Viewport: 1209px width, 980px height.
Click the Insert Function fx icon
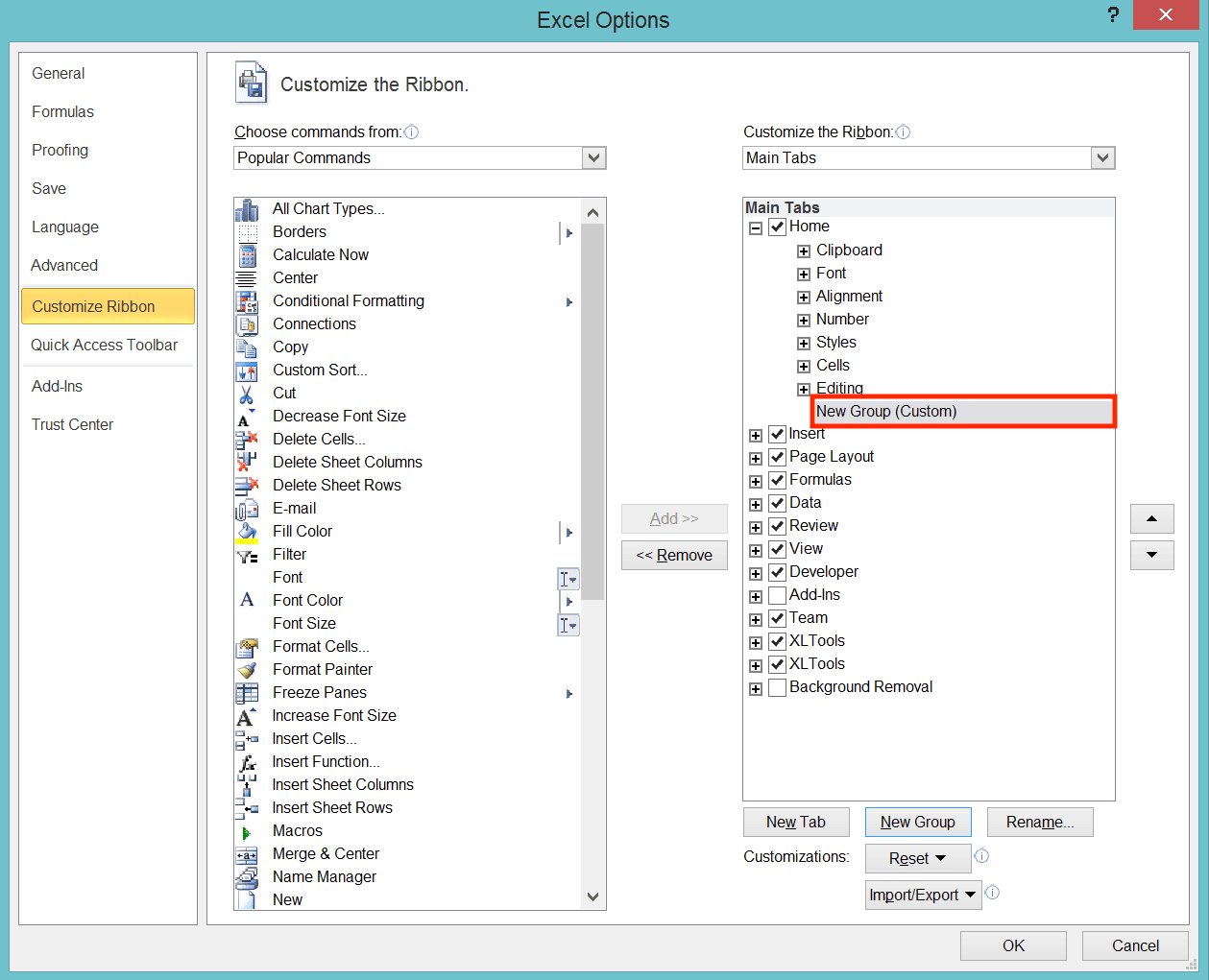click(247, 762)
